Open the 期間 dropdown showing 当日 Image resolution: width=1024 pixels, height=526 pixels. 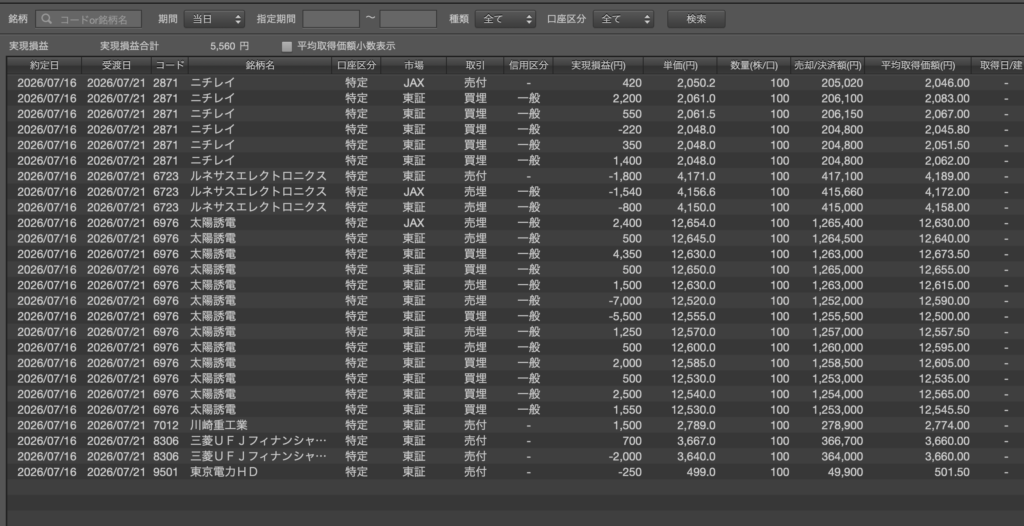tap(214, 19)
